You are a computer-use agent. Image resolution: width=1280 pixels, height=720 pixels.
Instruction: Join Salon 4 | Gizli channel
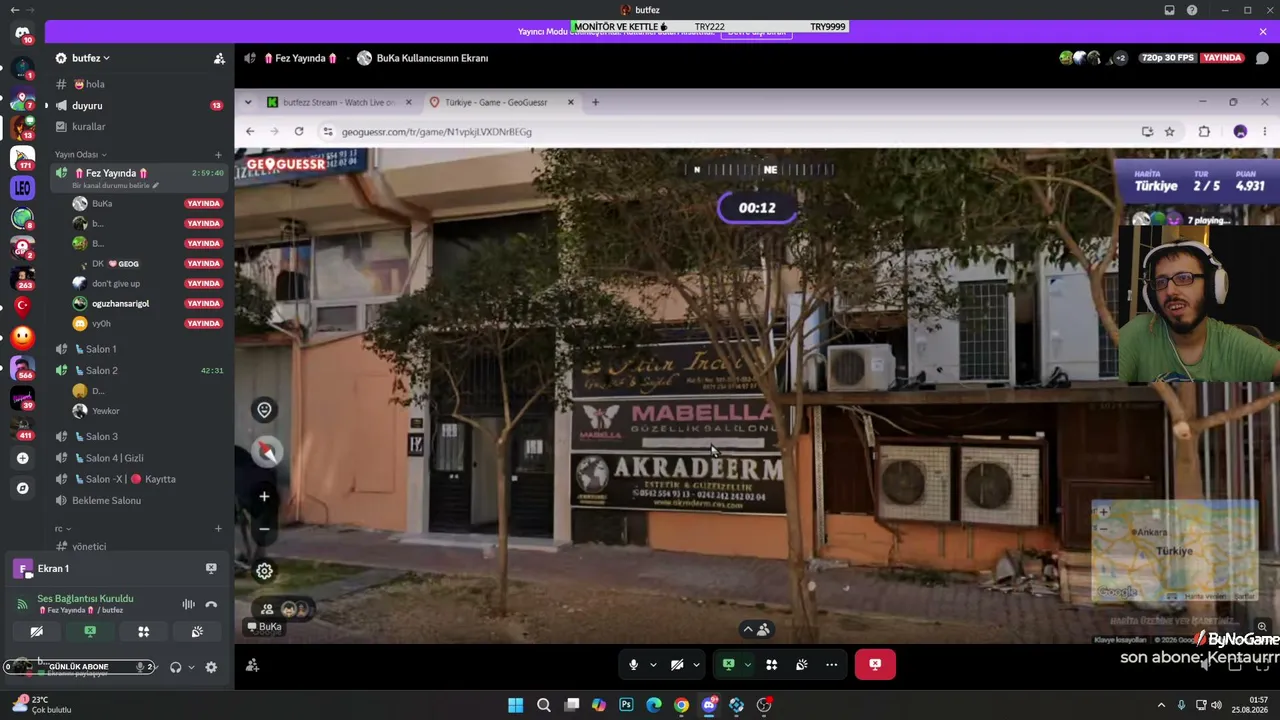click(116, 458)
